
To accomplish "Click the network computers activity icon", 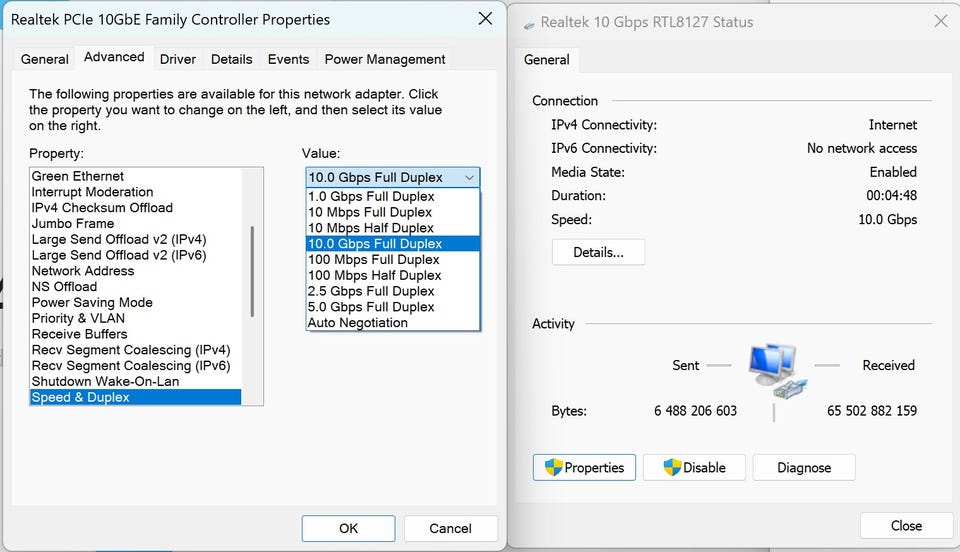I will click(x=778, y=371).
